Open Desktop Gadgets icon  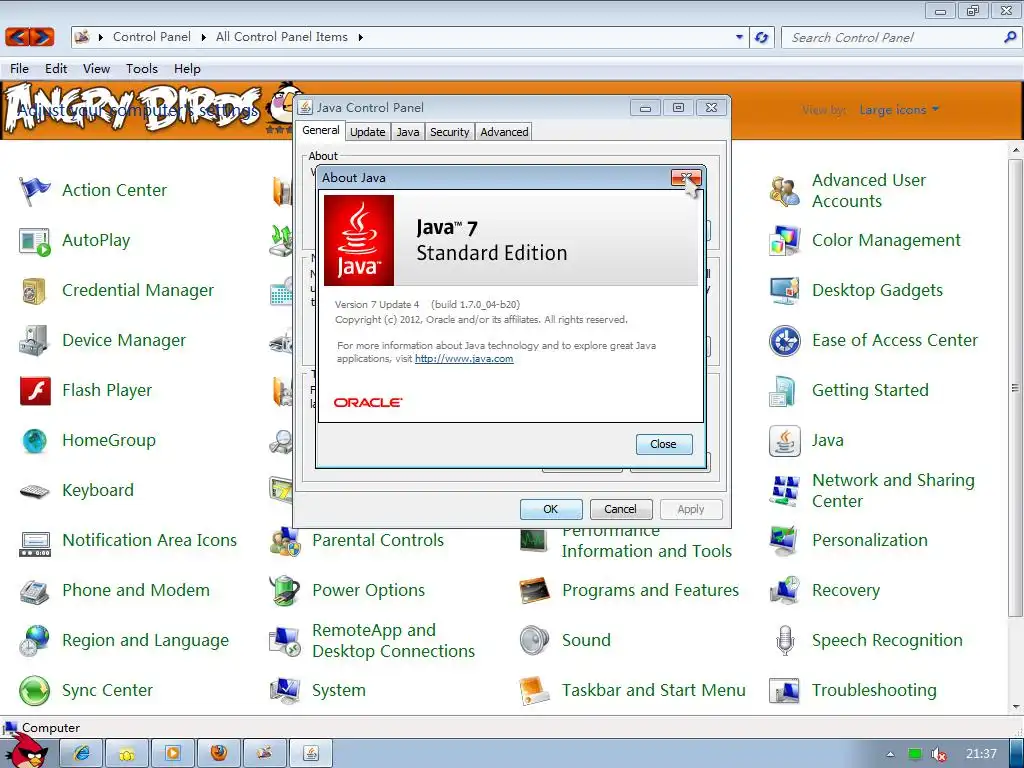784,291
